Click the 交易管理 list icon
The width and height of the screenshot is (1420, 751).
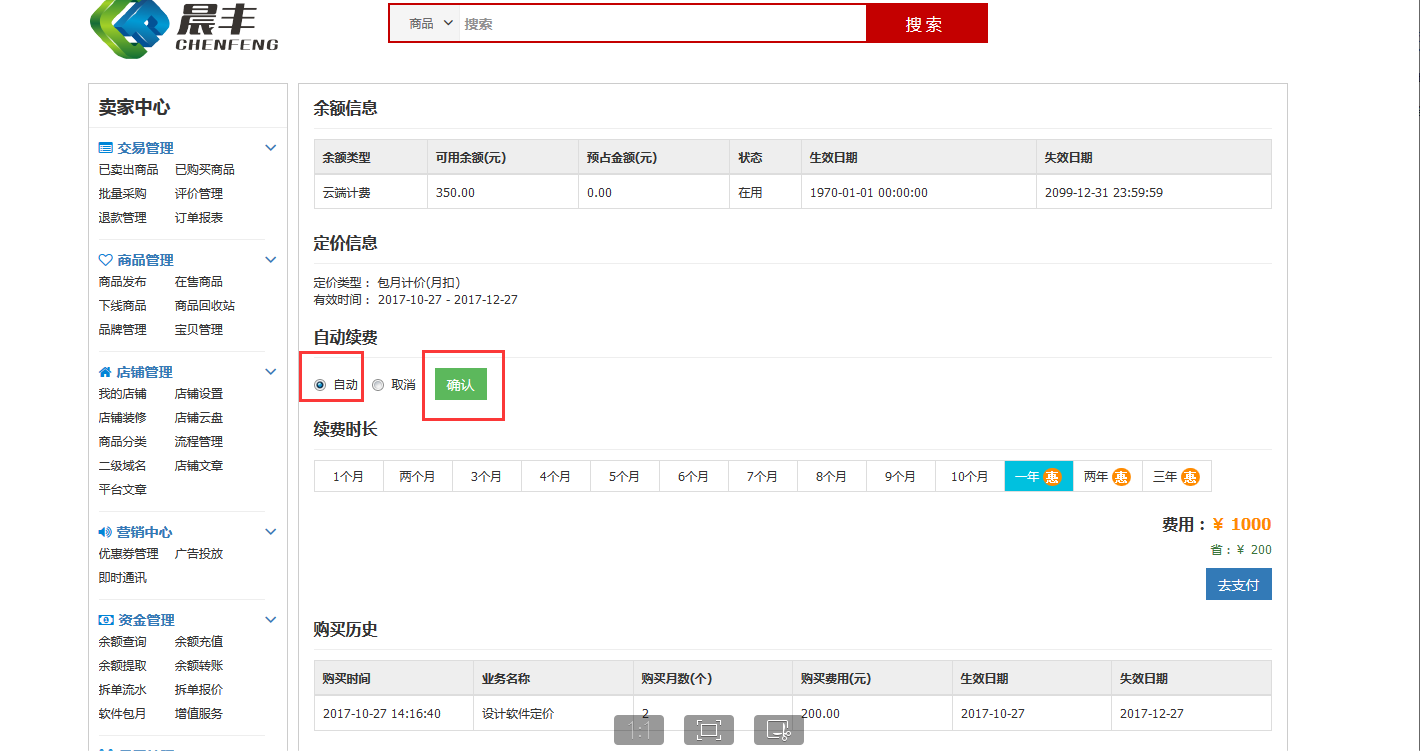(105, 148)
